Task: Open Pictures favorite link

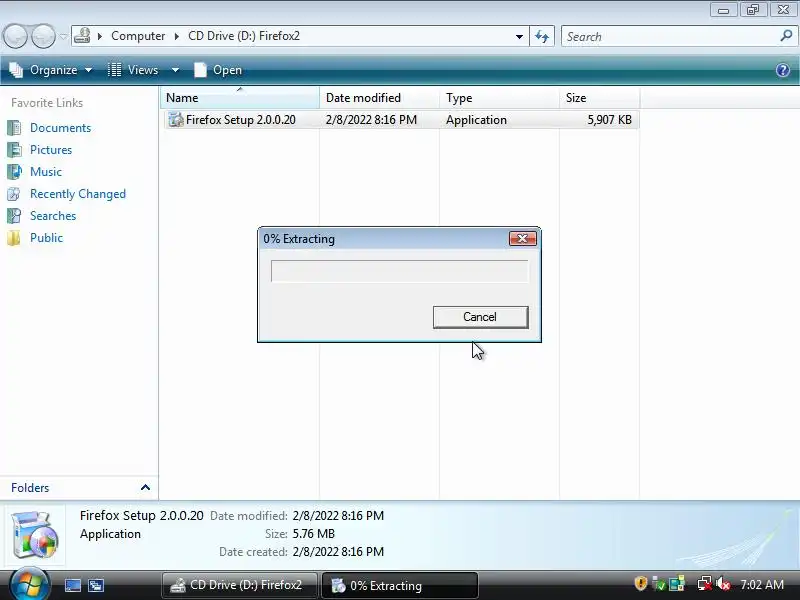Action: [x=51, y=149]
